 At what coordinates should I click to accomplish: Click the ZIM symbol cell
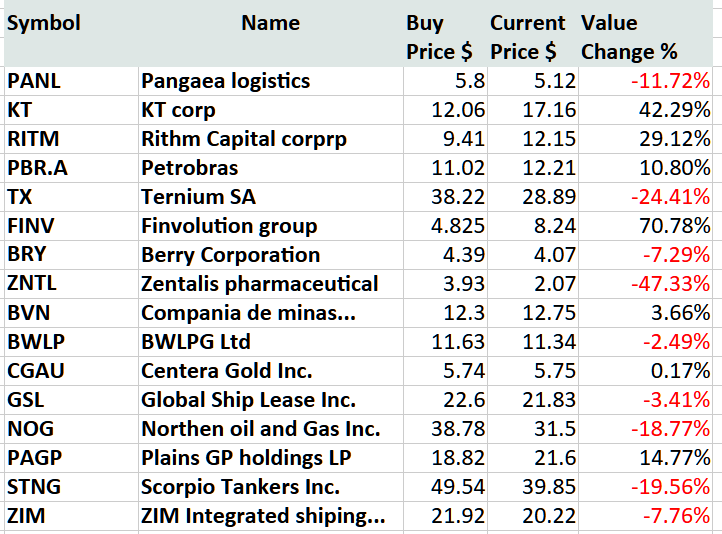coord(25,516)
